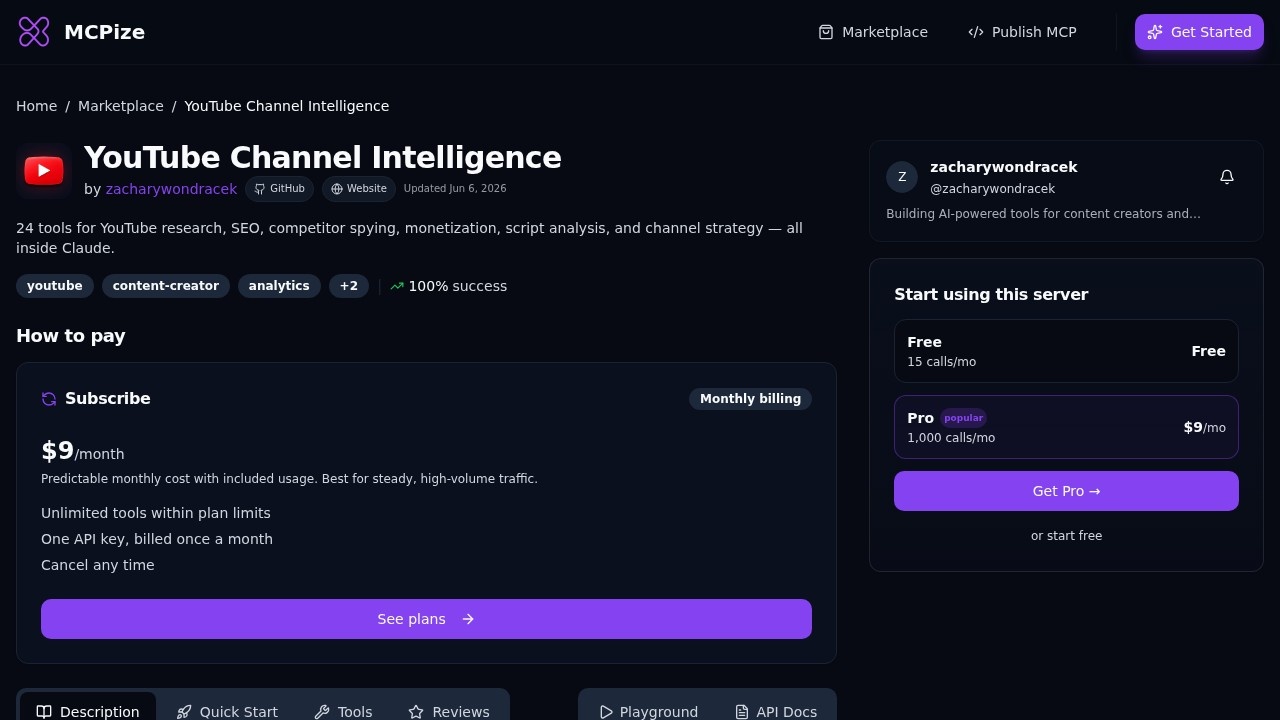This screenshot has height=720, width=1280.
Task: Select the Pro plan option
Action: click(x=1066, y=427)
